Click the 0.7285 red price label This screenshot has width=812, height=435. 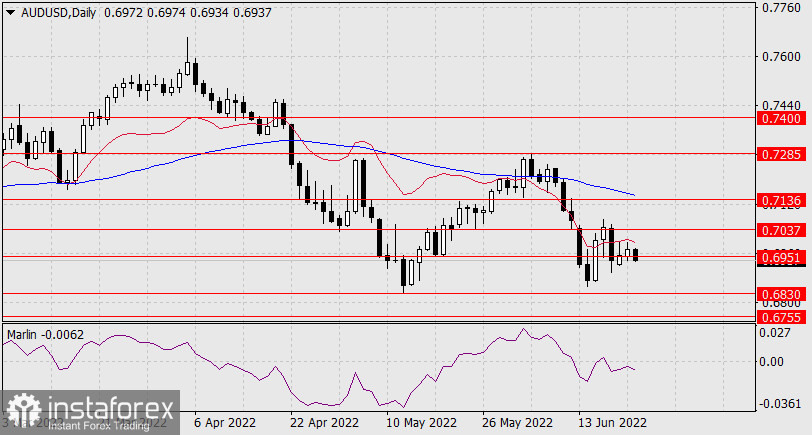pyautogui.click(x=781, y=154)
